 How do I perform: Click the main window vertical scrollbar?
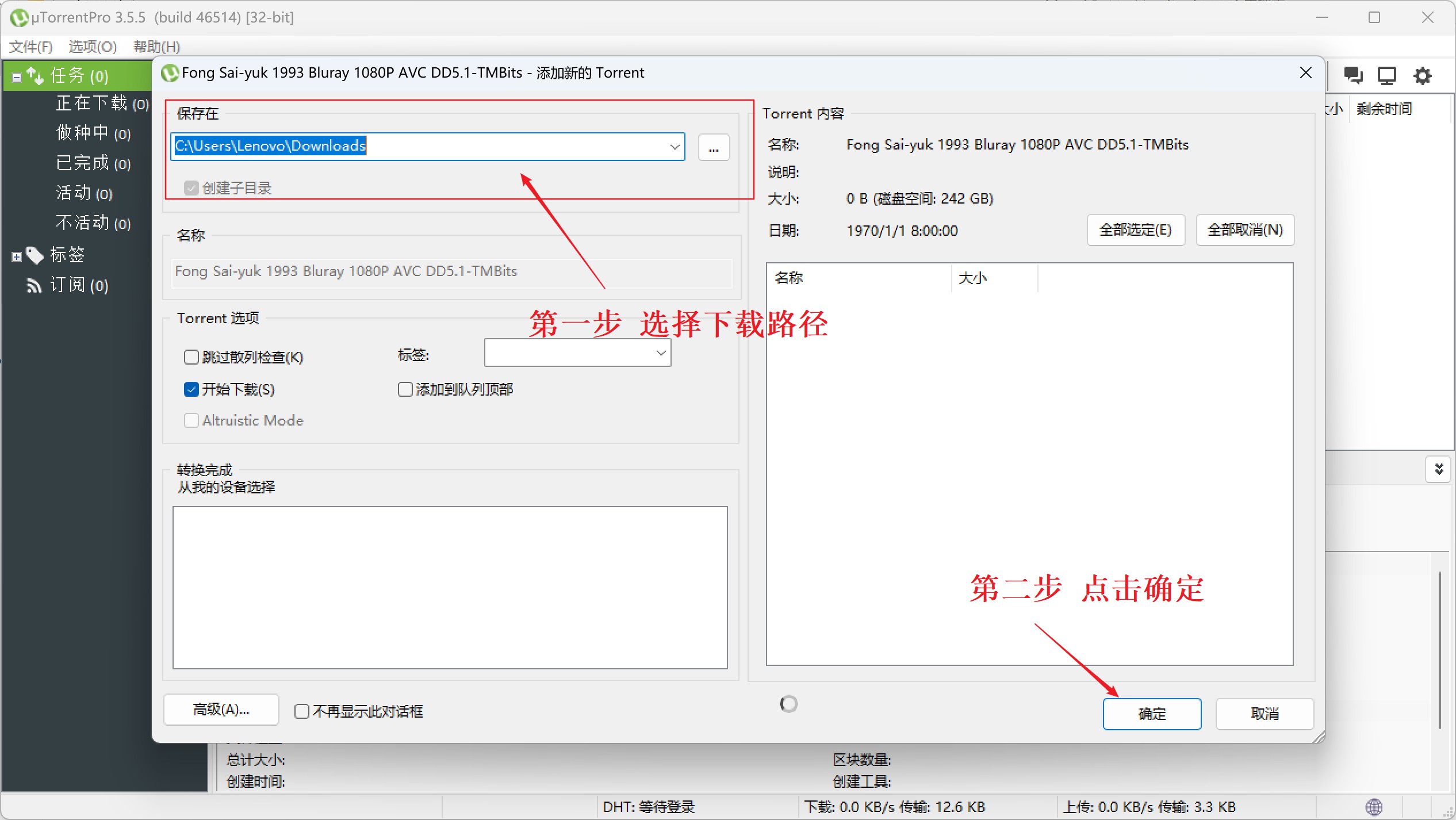click(1439, 650)
